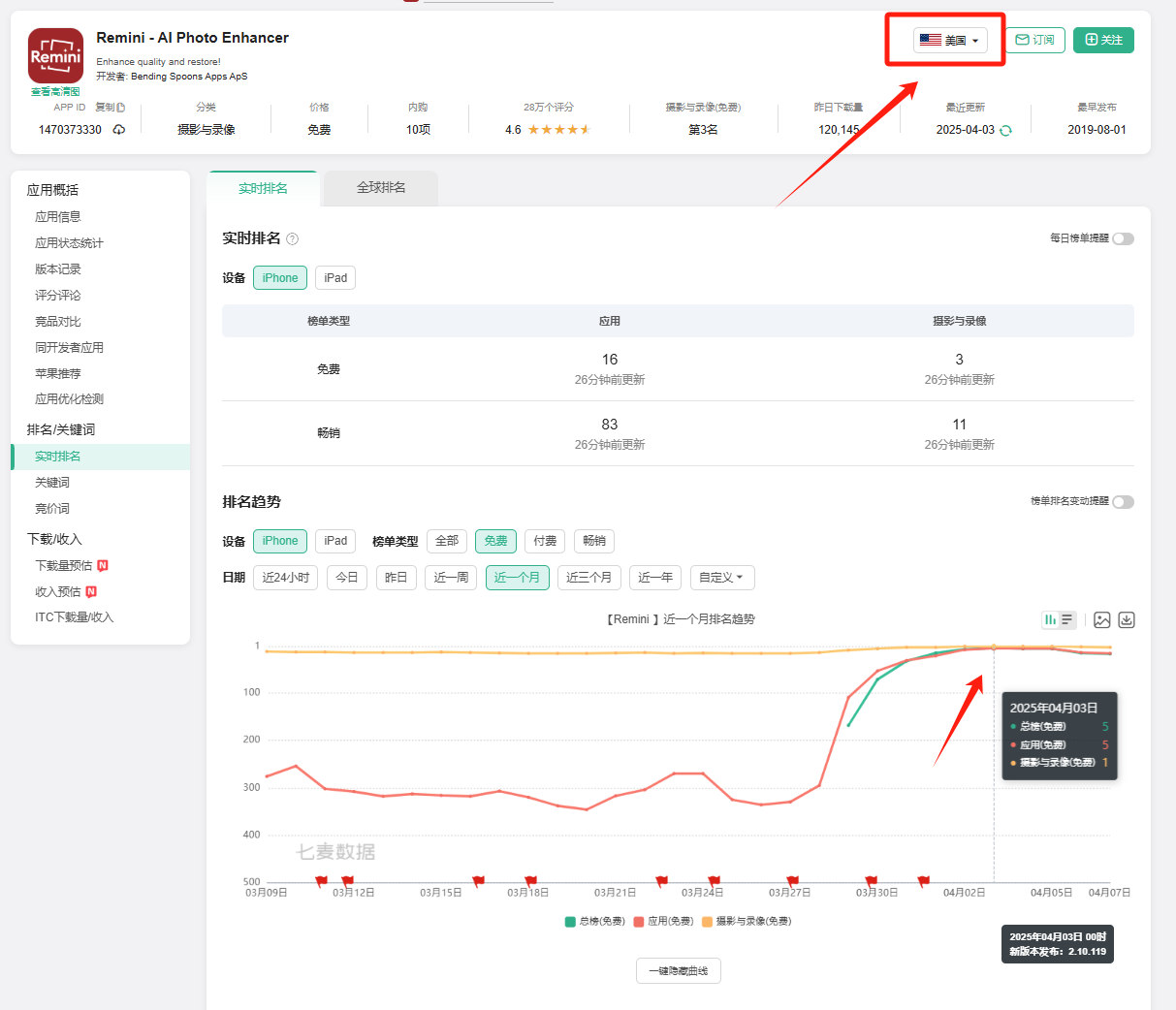Switch to the 全球排名 tab
1176x1010 pixels.
(381, 188)
